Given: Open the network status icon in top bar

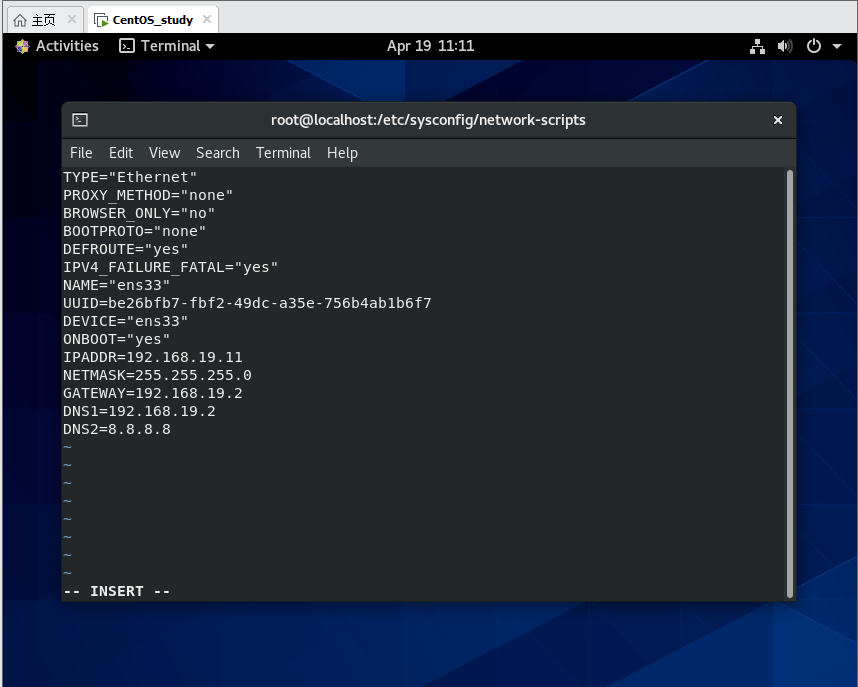Looking at the screenshot, I should click(x=757, y=46).
